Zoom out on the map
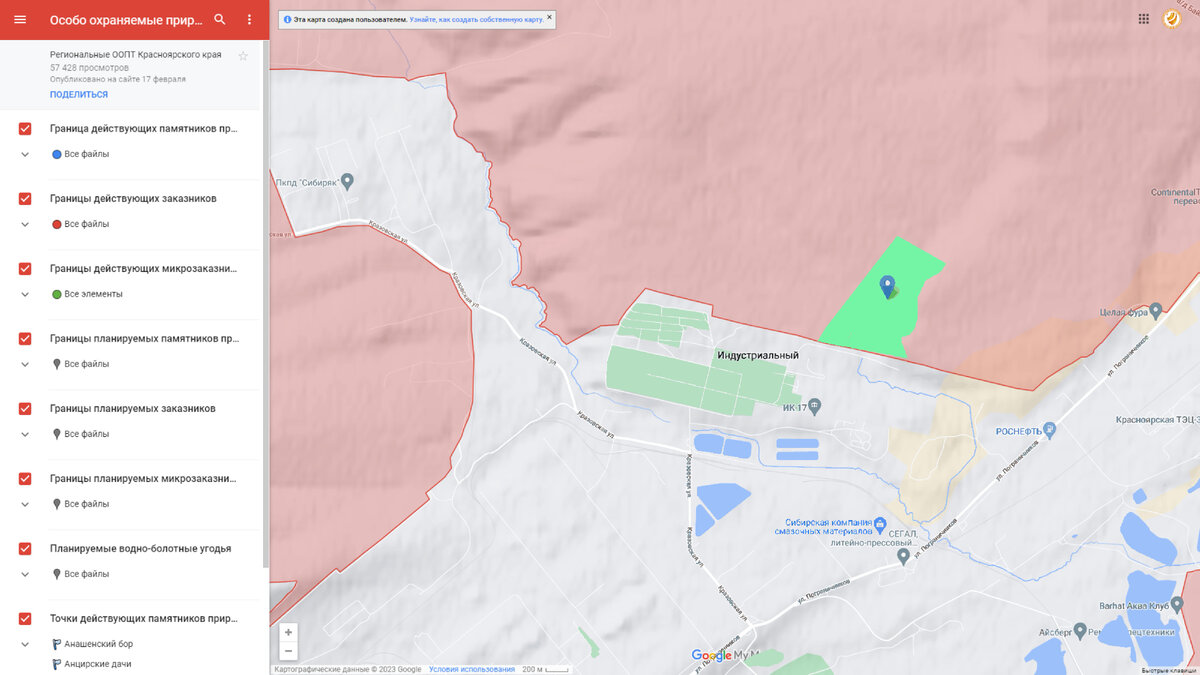Screen dimensions: 1200x675 pyautogui.click(x=288, y=651)
